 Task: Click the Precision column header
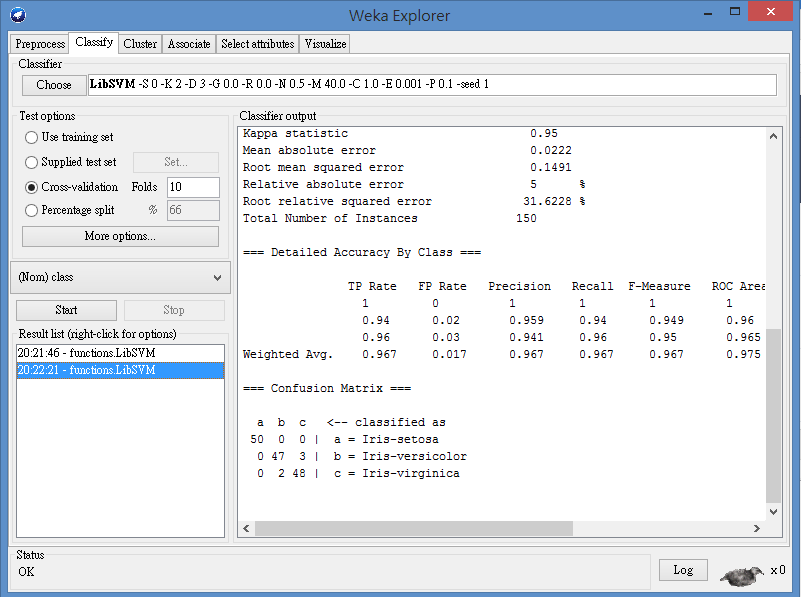520,286
